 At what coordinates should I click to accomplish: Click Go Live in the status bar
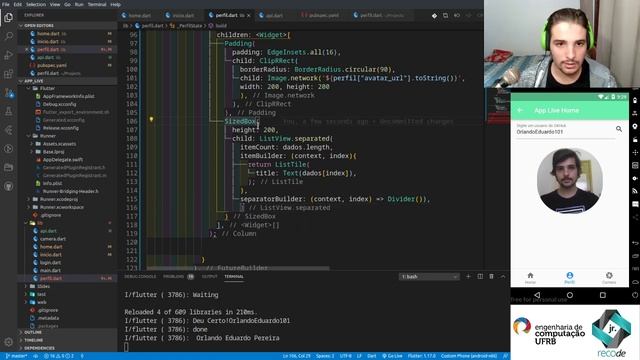point(392,356)
